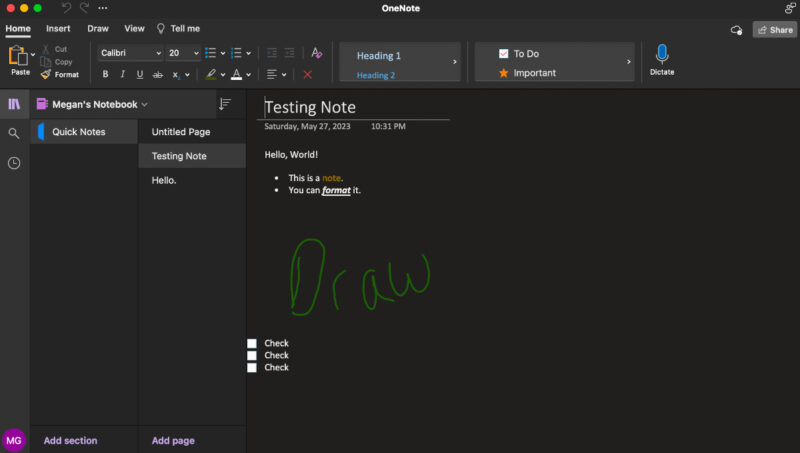Viewport: 800px width, 453px height.
Task: Open Megan's Notebook dropdown
Action: click(92, 104)
